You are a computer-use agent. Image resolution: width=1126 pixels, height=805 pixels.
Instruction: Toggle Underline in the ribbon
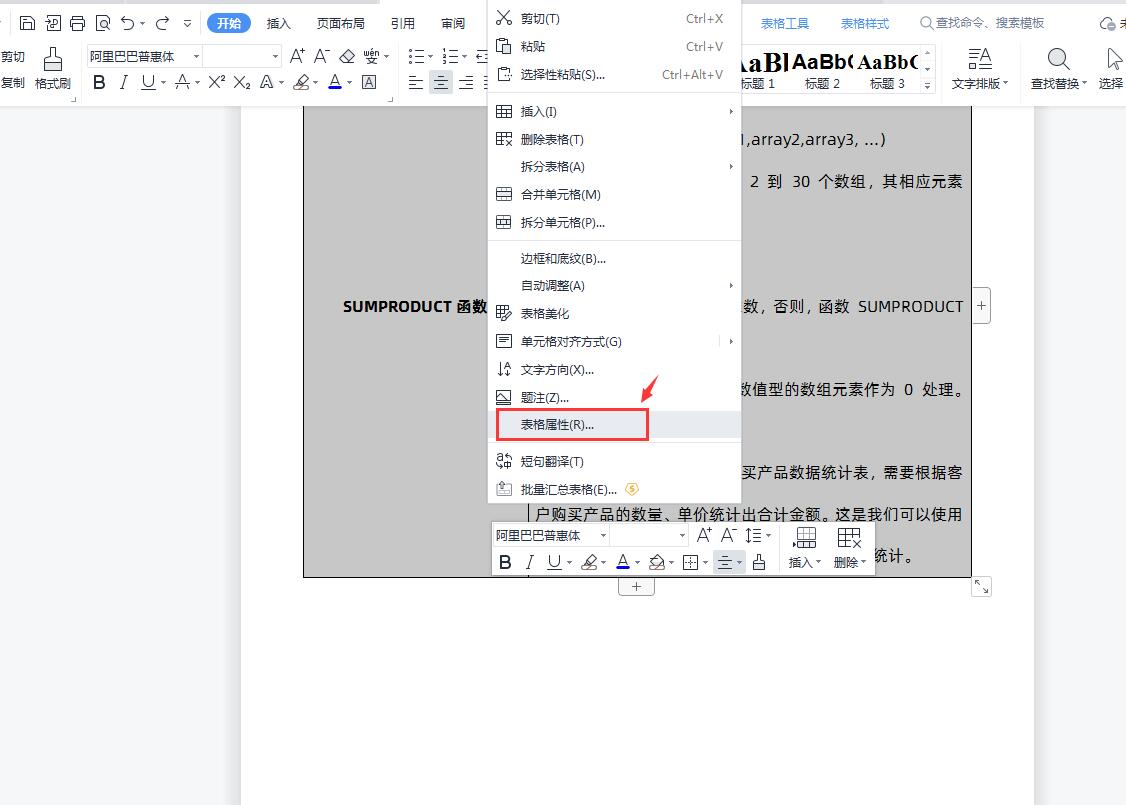(x=148, y=83)
